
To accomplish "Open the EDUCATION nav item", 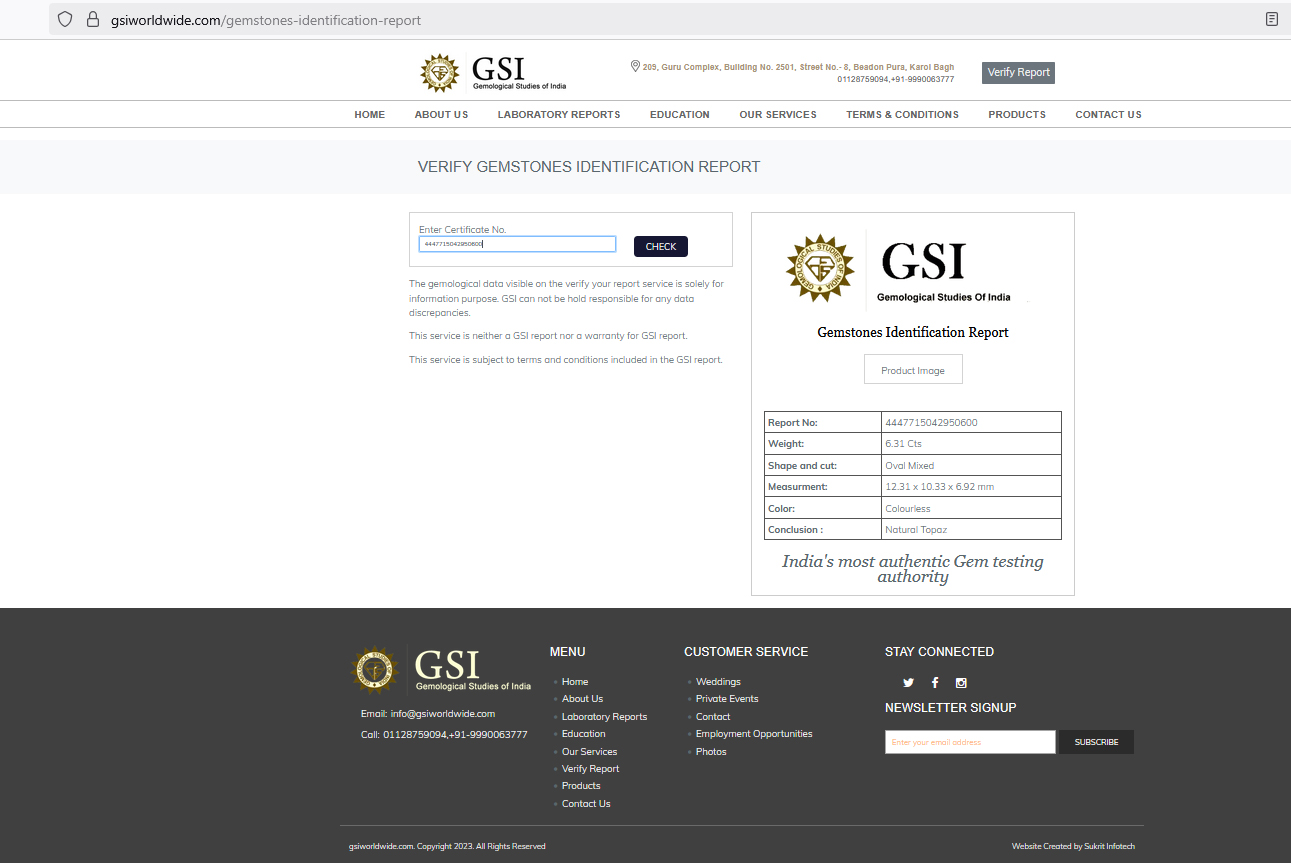I will click(680, 115).
